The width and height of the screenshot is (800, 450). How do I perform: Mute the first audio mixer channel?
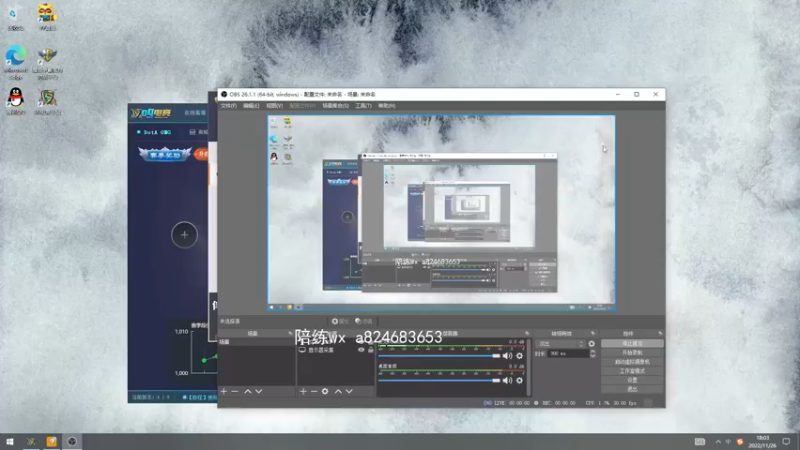(507, 356)
